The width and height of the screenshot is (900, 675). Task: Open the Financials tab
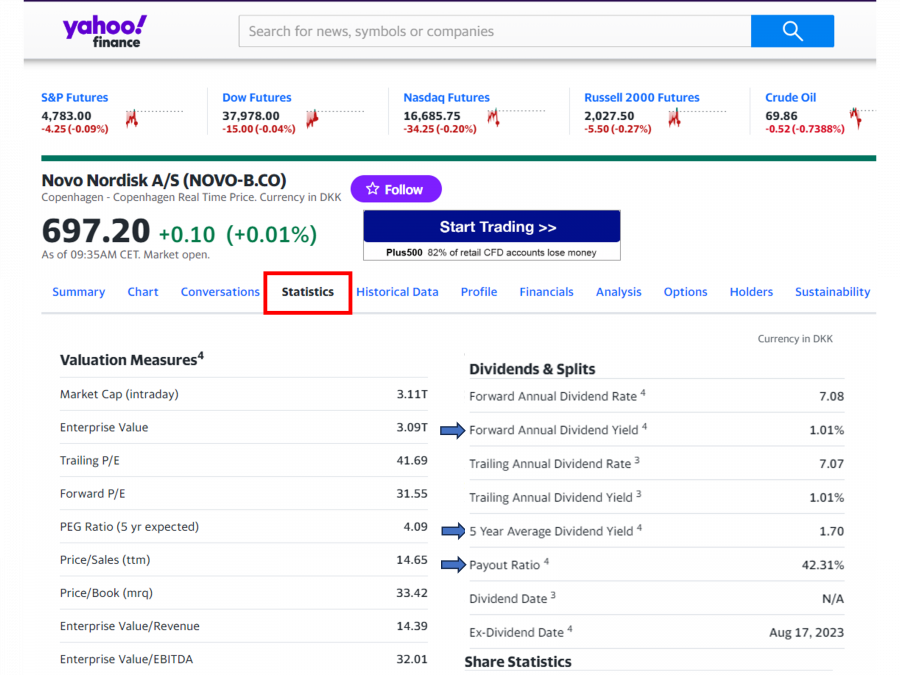point(546,292)
